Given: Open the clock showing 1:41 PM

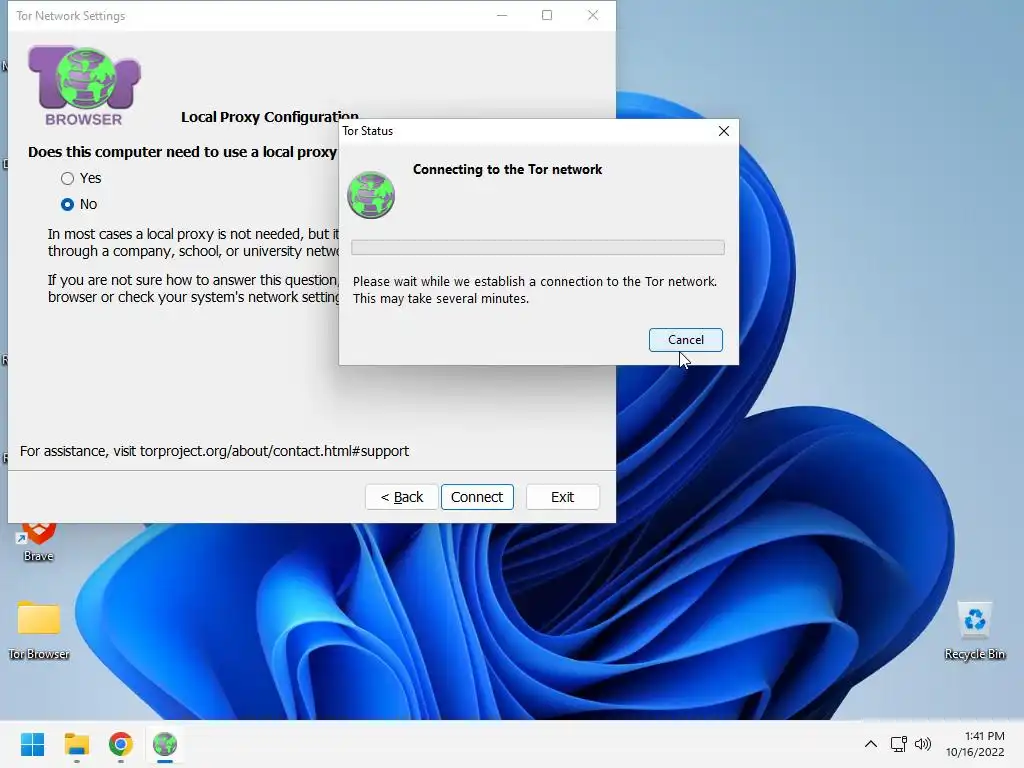Looking at the screenshot, I should (x=975, y=744).
